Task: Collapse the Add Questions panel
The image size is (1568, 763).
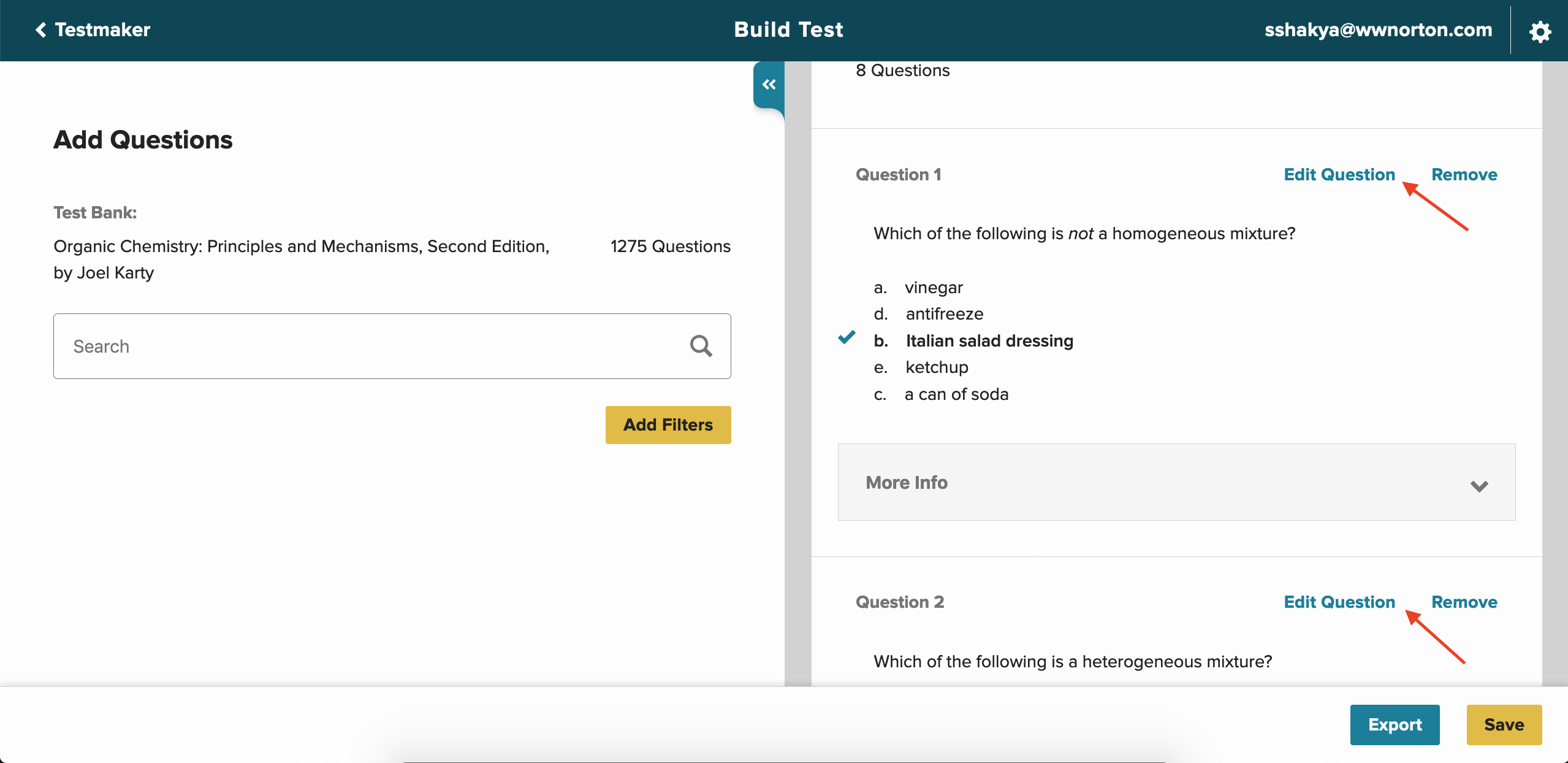Action: 769,85
